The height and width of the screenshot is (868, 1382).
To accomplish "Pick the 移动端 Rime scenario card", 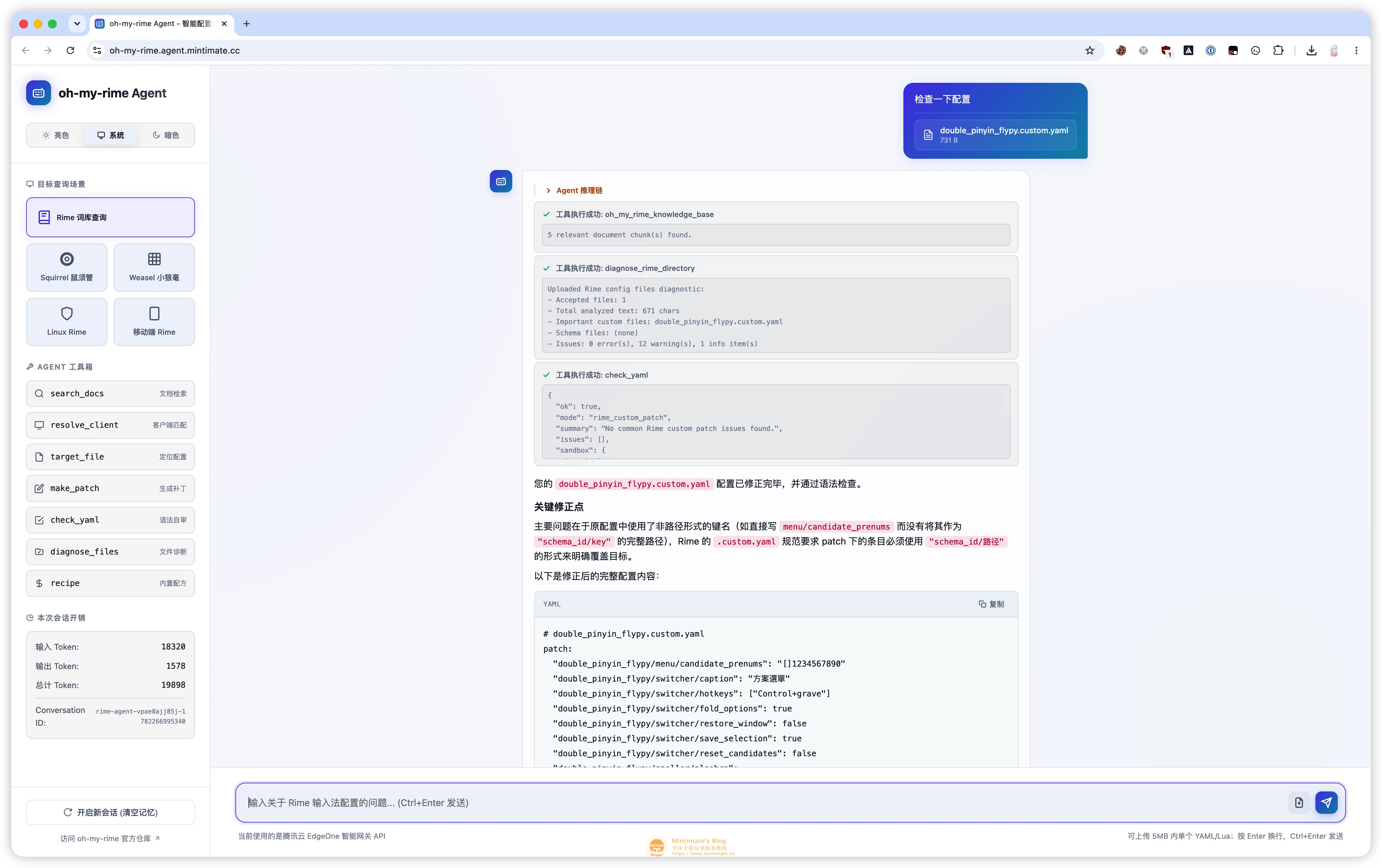I will pos(154,322).
